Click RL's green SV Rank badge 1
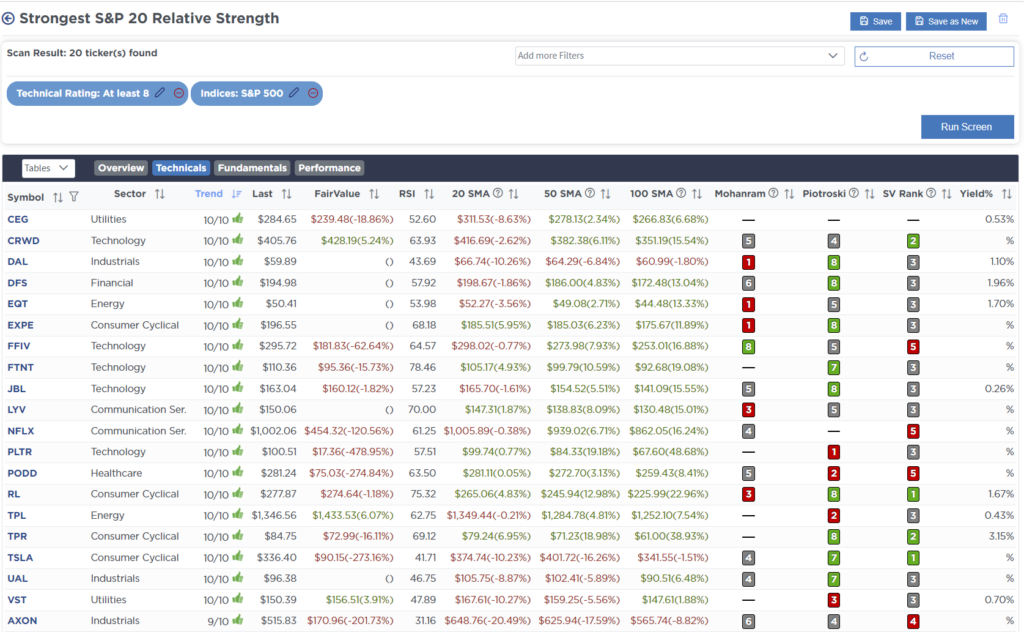 [x=913, y=495]
